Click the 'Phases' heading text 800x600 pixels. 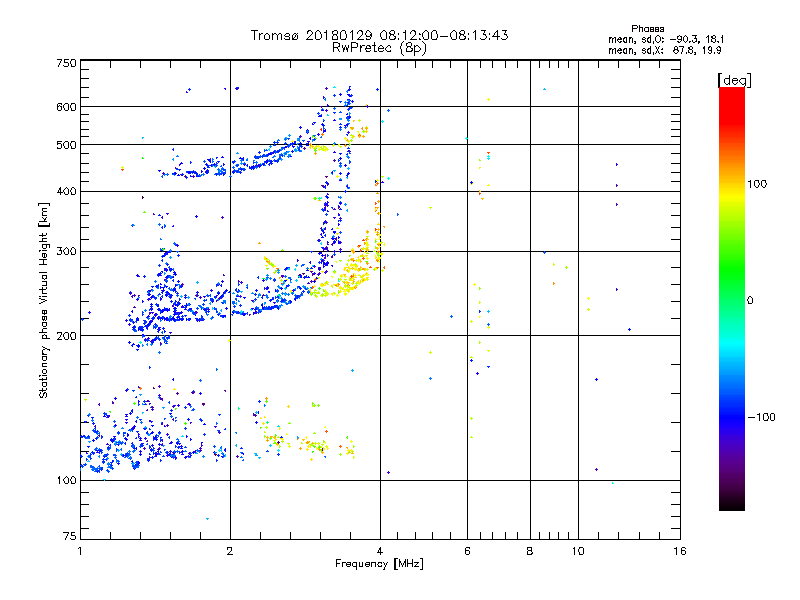click(647, 29)
